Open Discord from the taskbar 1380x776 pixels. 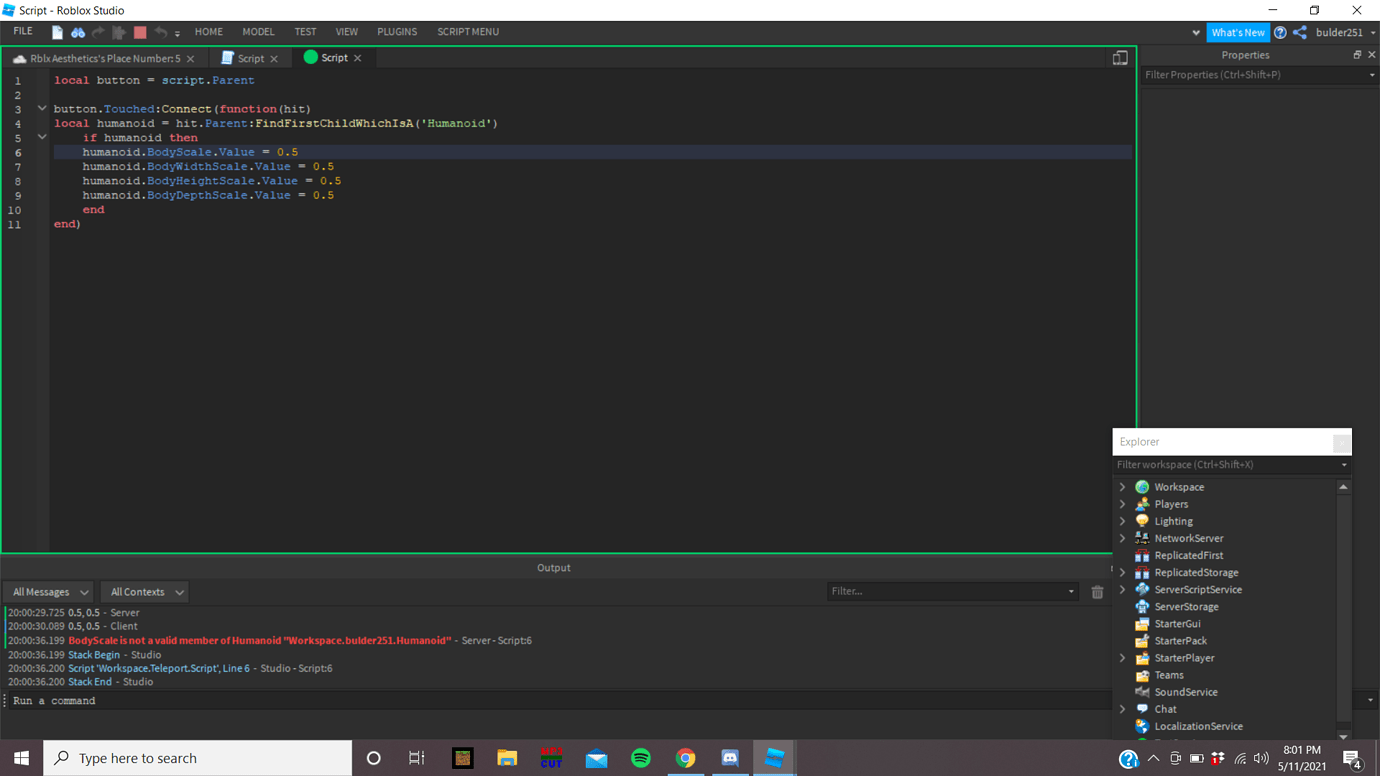tap(729, 757)
